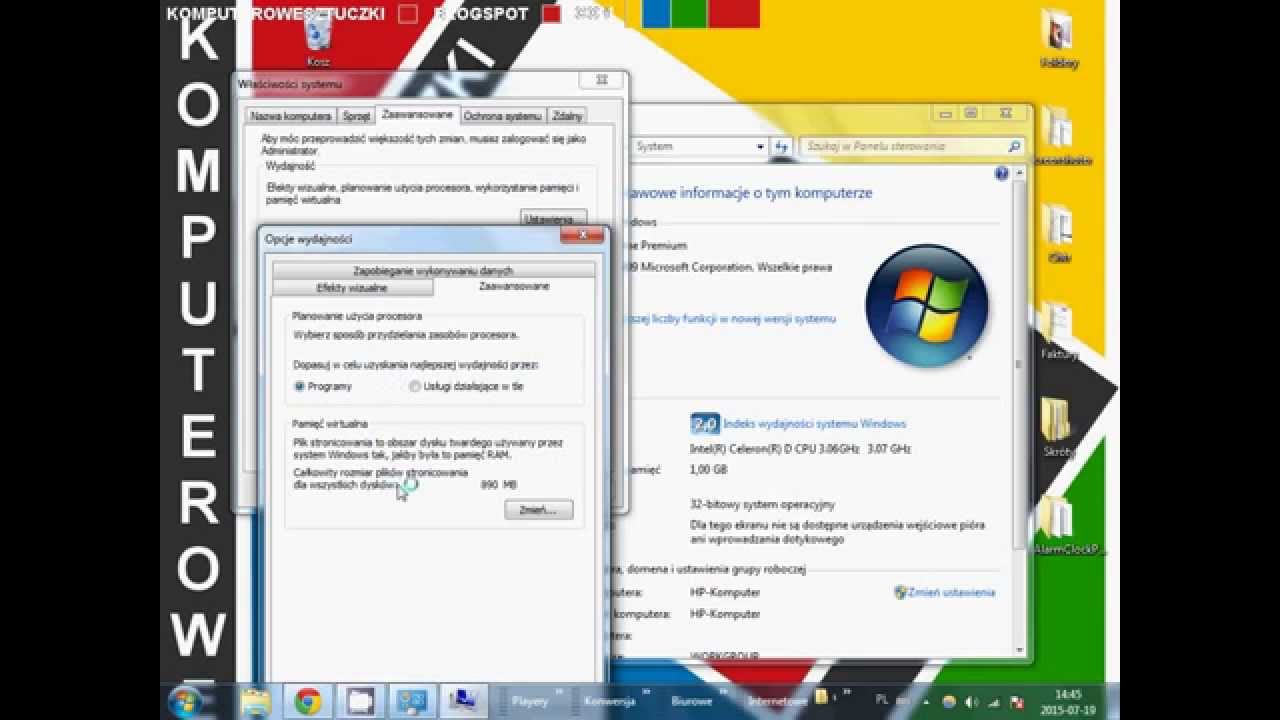Open the Kosz recycle bin desktop icon
Image resolution: width=1280 pixels, height=720 pixels.
coord(318,38)
